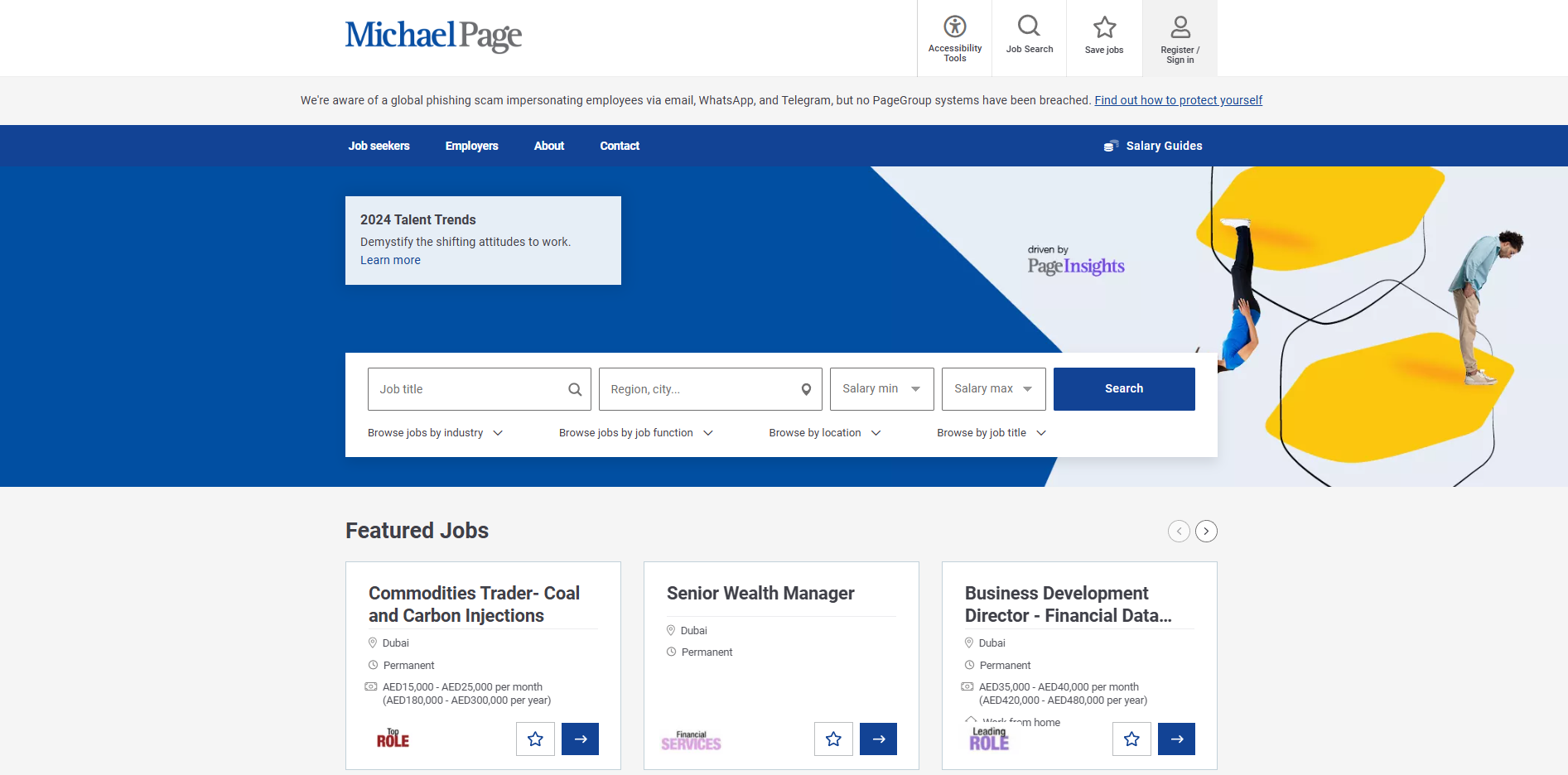Viewport: 1568px width, 775px height.
Task: Open 'Commodities Trader- Coal and Carbon Injections' title
Action: point(474,604)
